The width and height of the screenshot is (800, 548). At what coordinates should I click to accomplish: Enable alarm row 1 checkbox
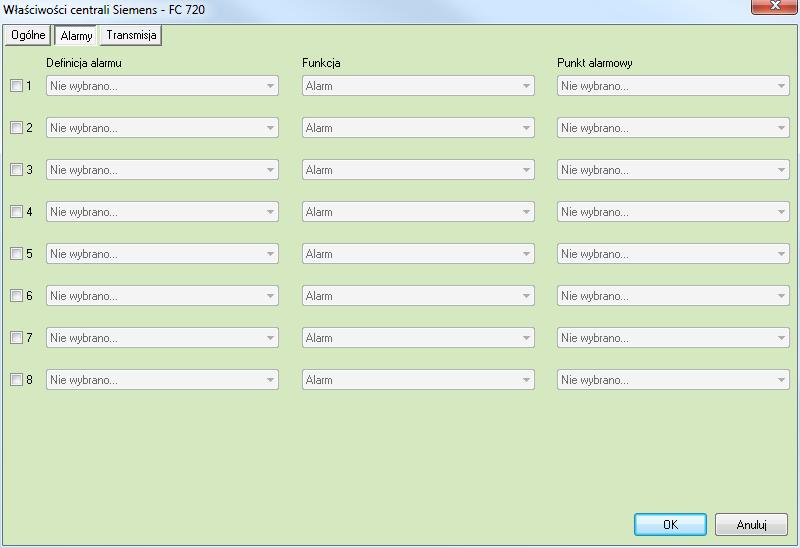tap(16, 86)
